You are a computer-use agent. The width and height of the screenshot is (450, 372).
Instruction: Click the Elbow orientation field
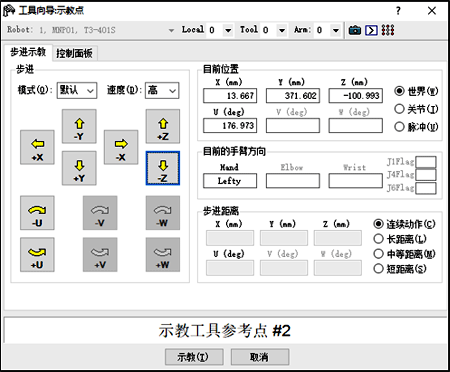[293, 181]
